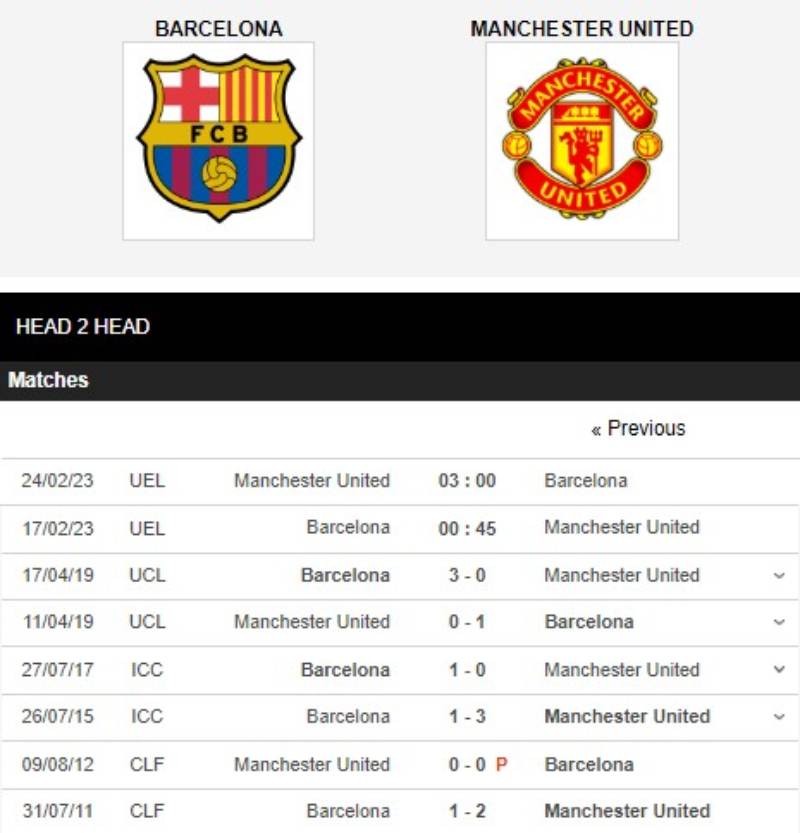The height and width of the screenshot is (833, 800).
Task: Open Manchester United in the 24/02/23 row
Action: (311, 481)
